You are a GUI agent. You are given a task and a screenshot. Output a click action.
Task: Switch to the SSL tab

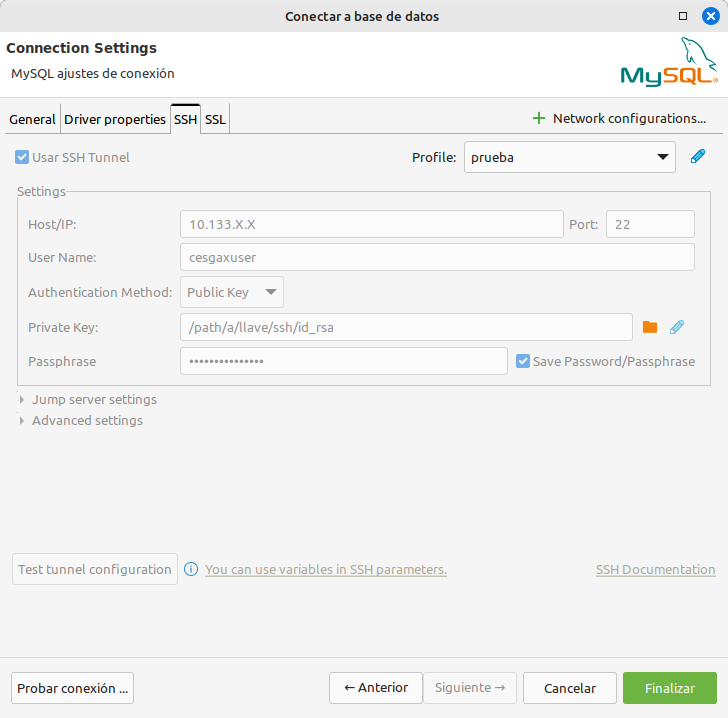click(x=215, y=119)
